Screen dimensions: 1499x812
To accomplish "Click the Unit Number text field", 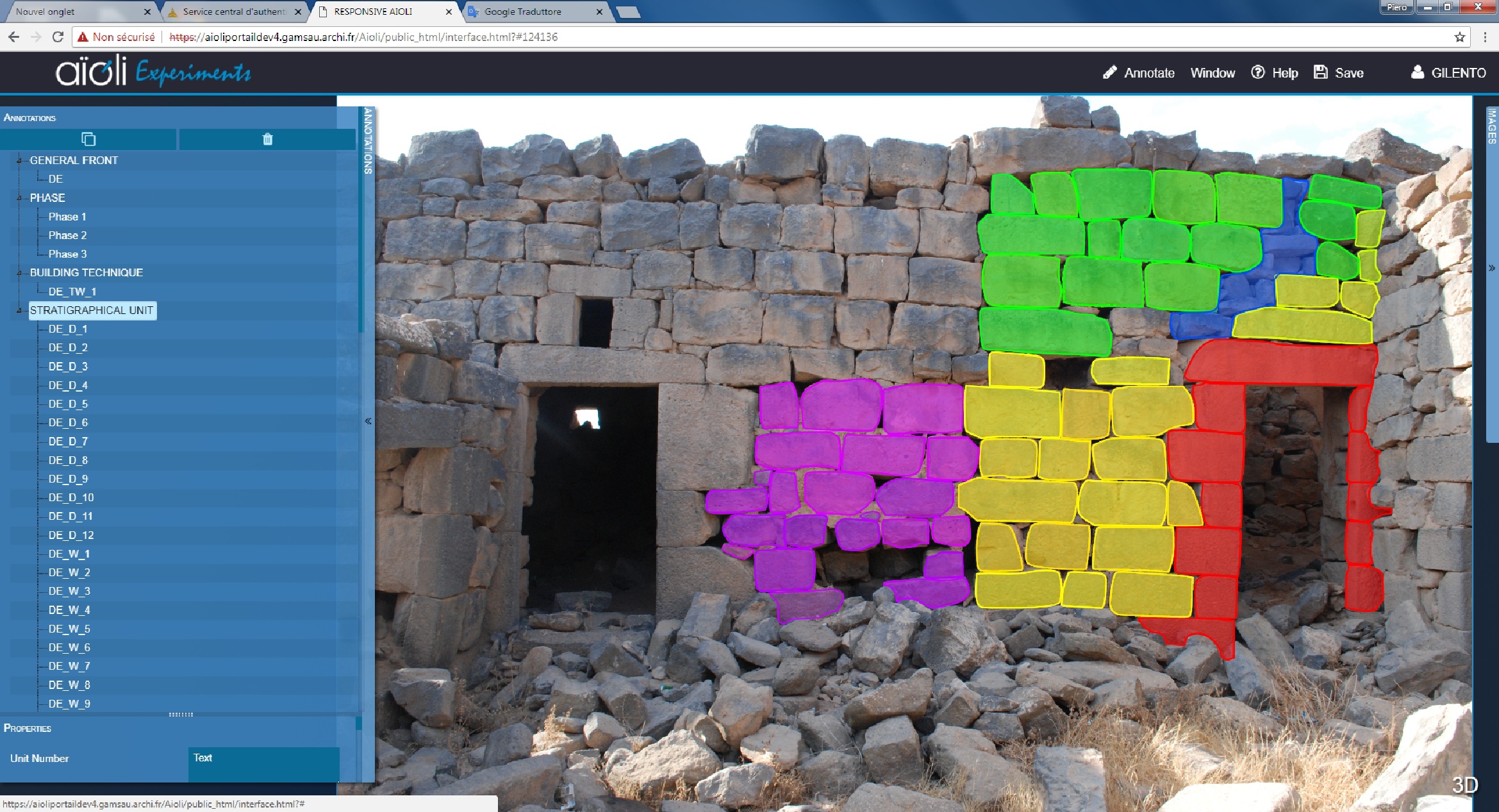I will pyautogui.click(x=263, y=763).
